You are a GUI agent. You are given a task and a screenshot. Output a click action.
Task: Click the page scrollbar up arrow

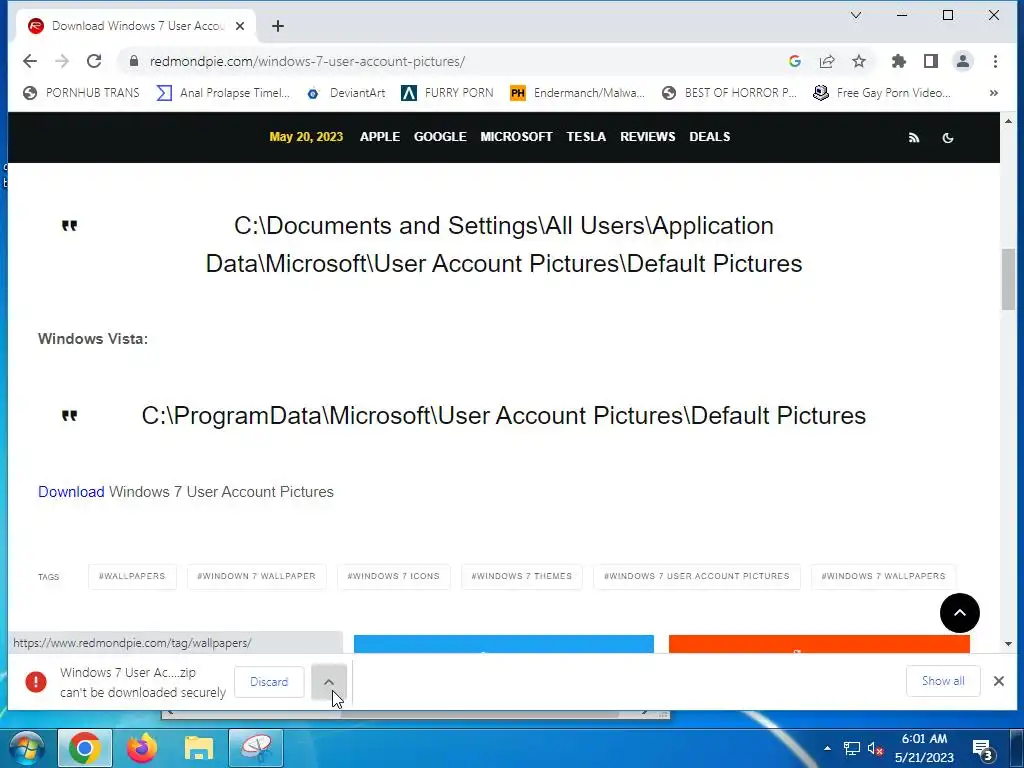(x=1008, y=121)
